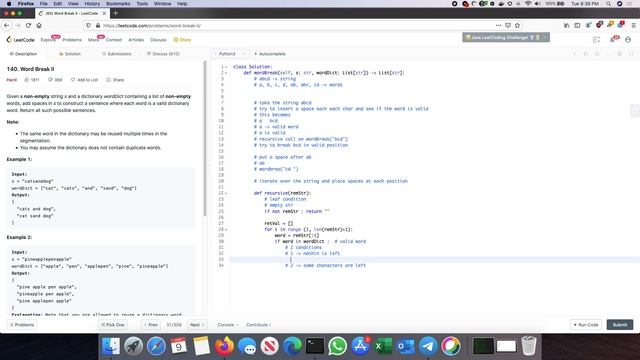Switch to the Description tab

pos(23,53)
